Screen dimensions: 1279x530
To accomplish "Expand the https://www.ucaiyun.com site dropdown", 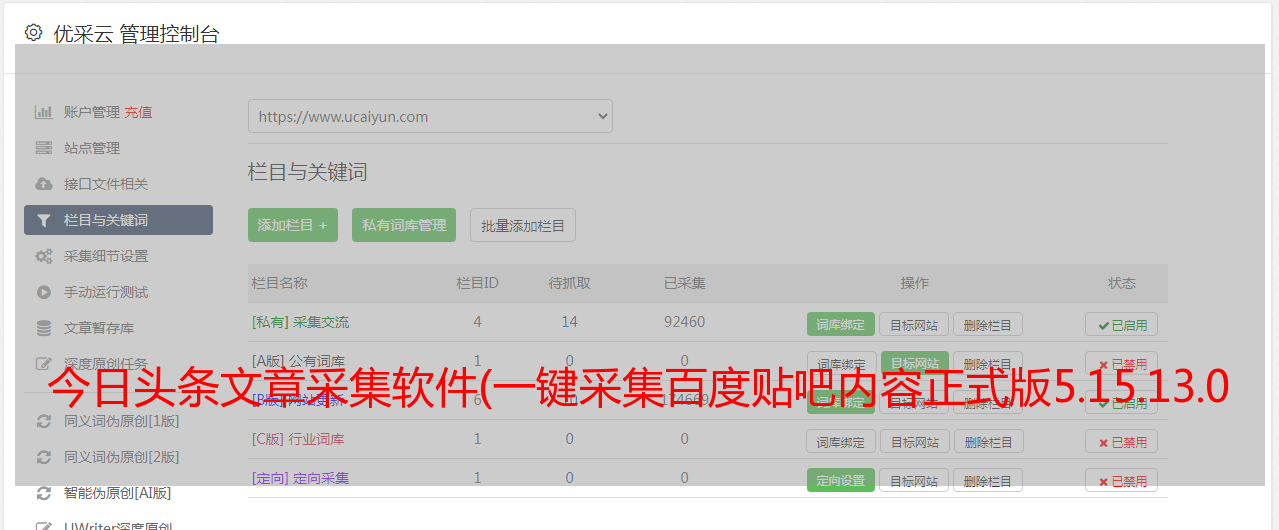I will pos(430,116).
